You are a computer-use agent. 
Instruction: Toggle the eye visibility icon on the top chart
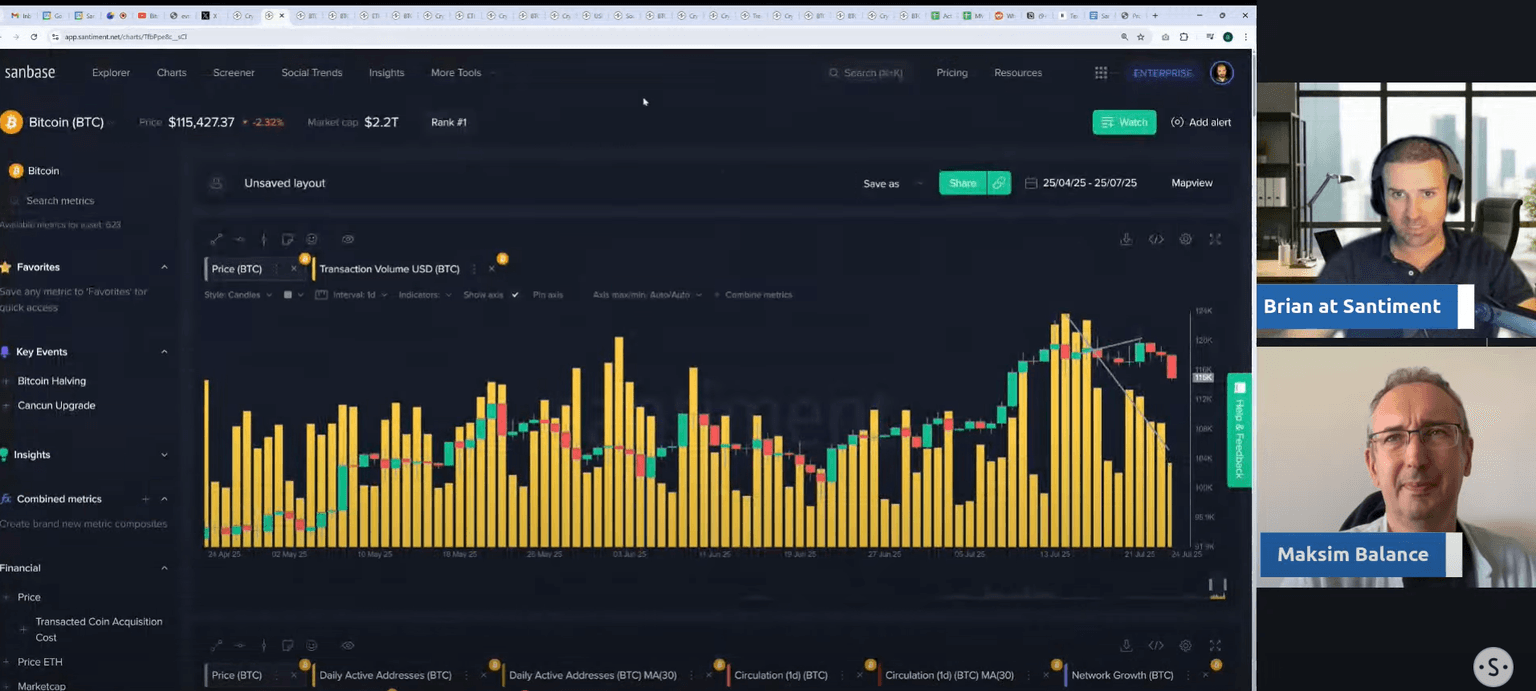point(348,240)
